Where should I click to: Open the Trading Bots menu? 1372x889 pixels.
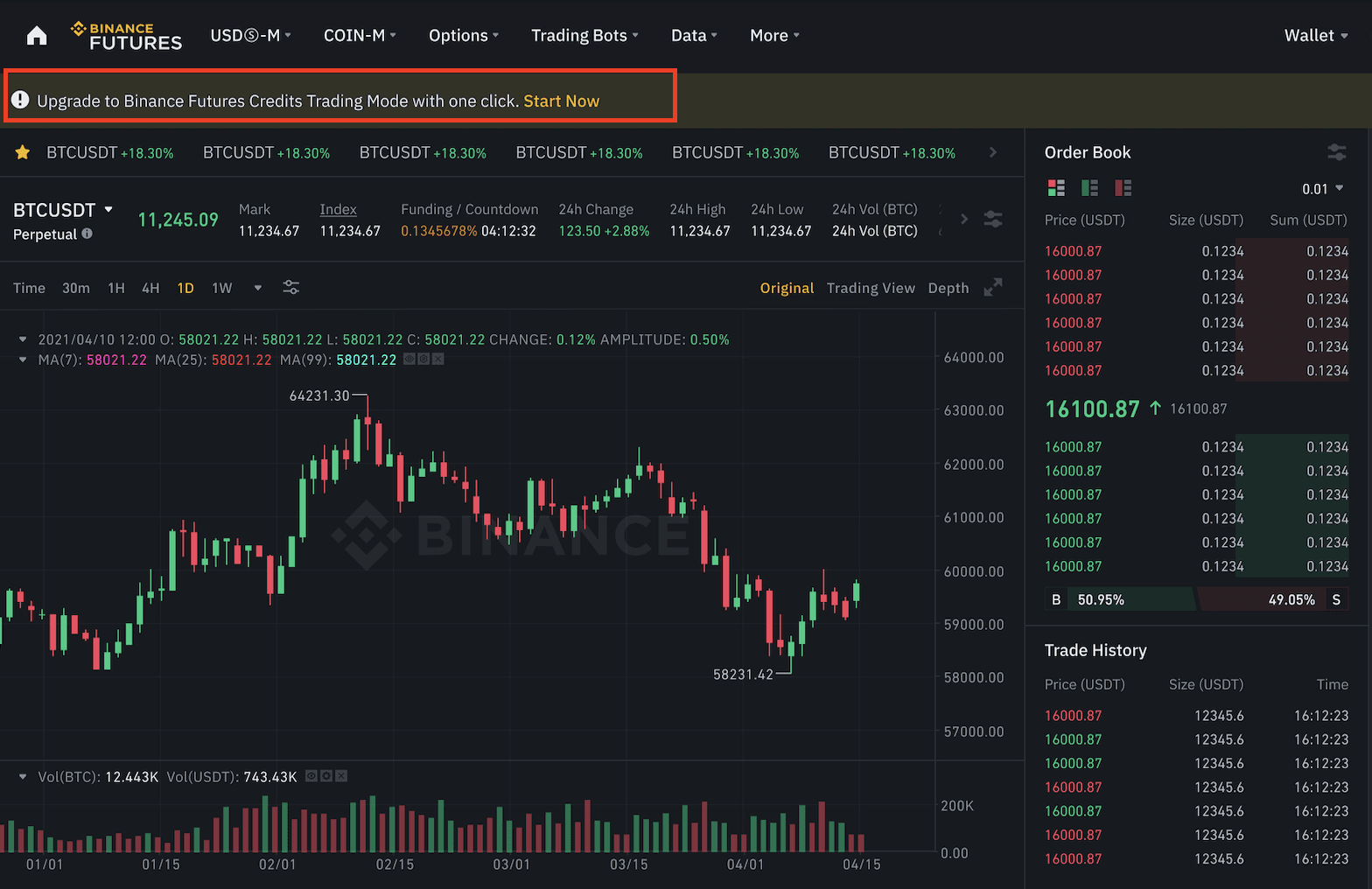point(584,36)
